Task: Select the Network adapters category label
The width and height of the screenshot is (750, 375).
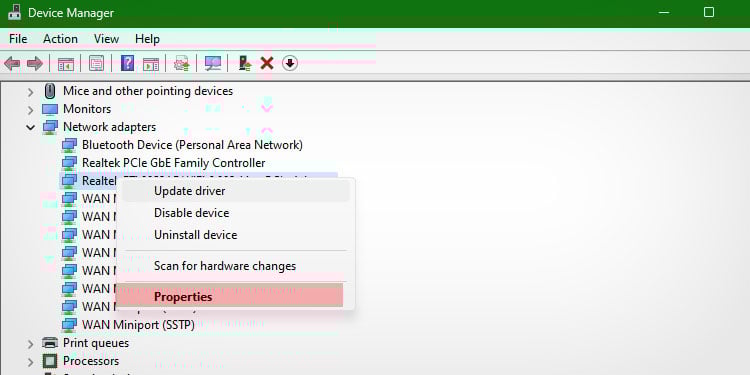Action: click(110, 127)
